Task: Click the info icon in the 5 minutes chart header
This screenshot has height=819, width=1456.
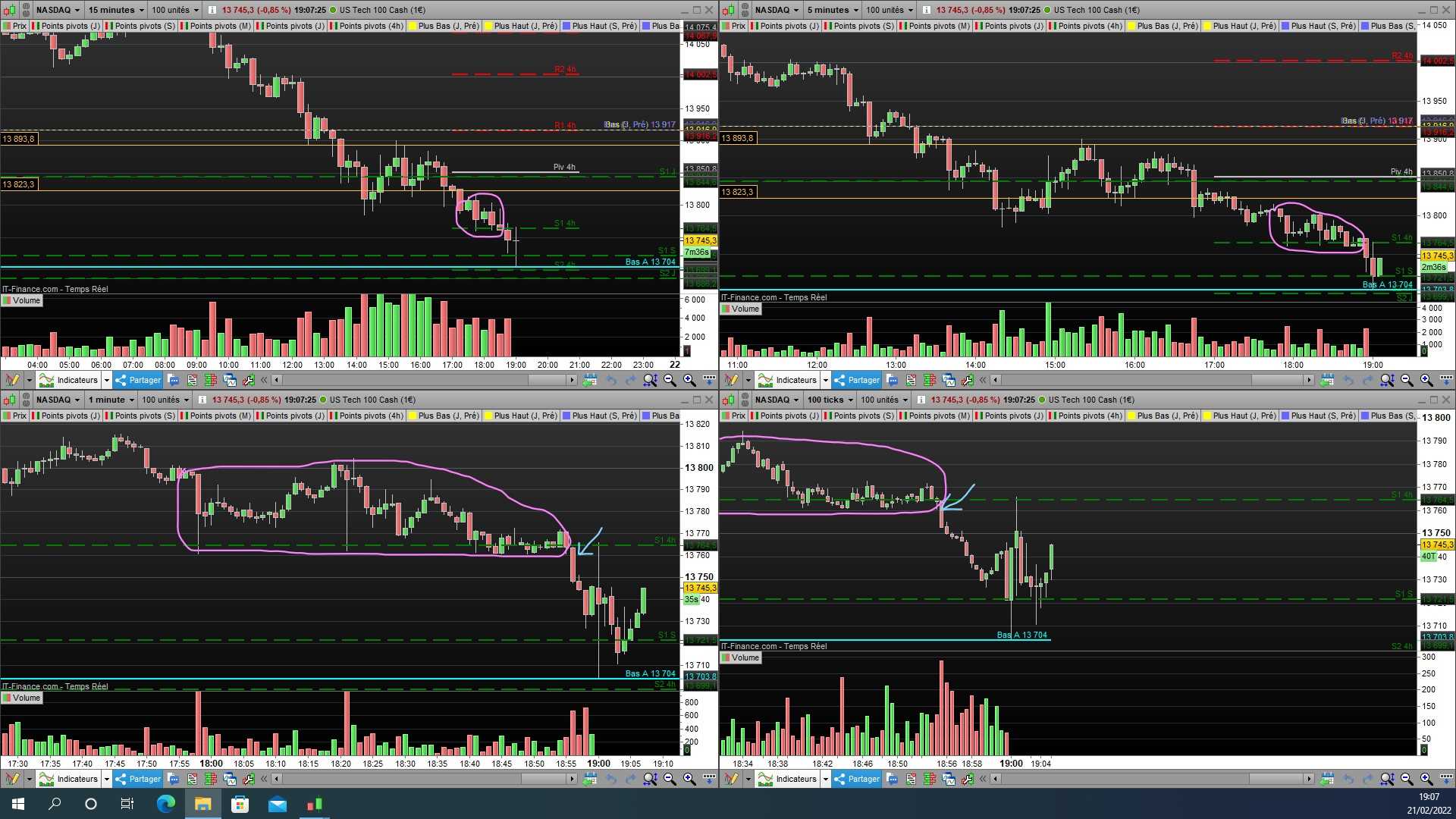Action: click(x=926, y=10)
